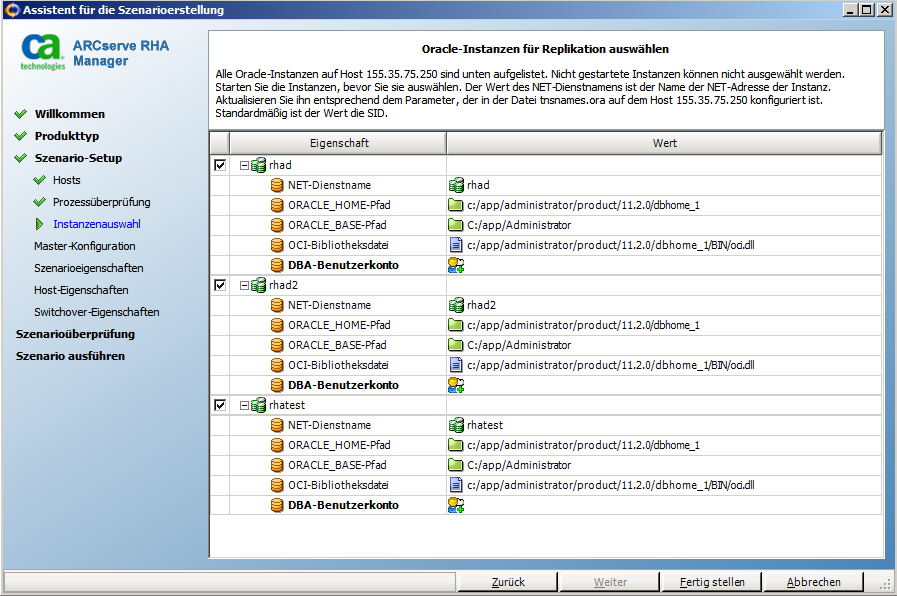Click the file icon of rhad oci.dll value
The image size is (897, 596).
pos(456,245)
